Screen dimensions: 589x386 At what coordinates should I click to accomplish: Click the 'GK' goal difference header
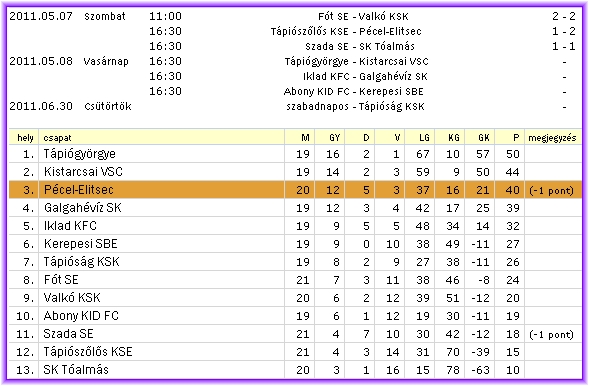483,138
